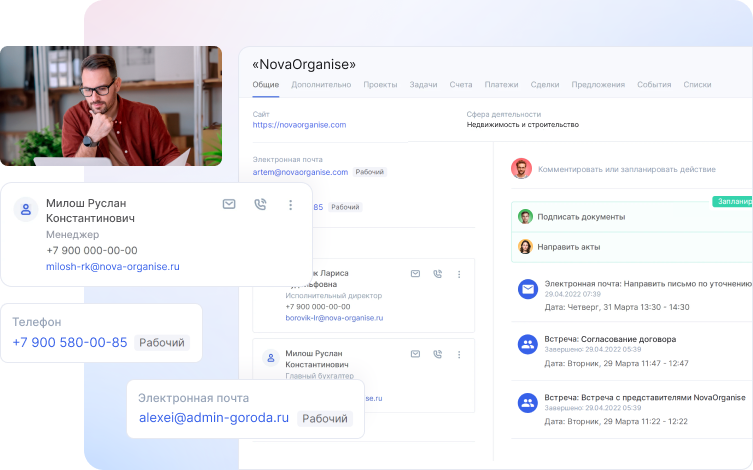Switch to the Проекты tab
This screenshot has width=753, height=470.
380,85
